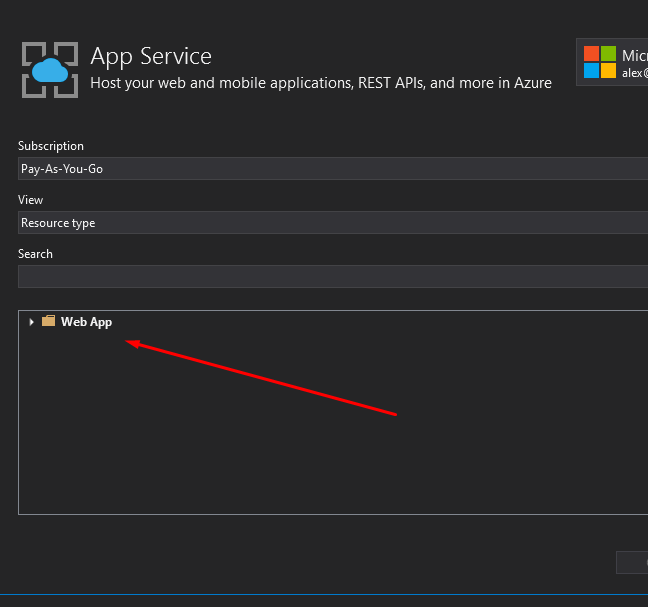The height and width of the screenshot is (607, 648).
Task: Click the Subscription field label
Action: (x=51, y=146)
